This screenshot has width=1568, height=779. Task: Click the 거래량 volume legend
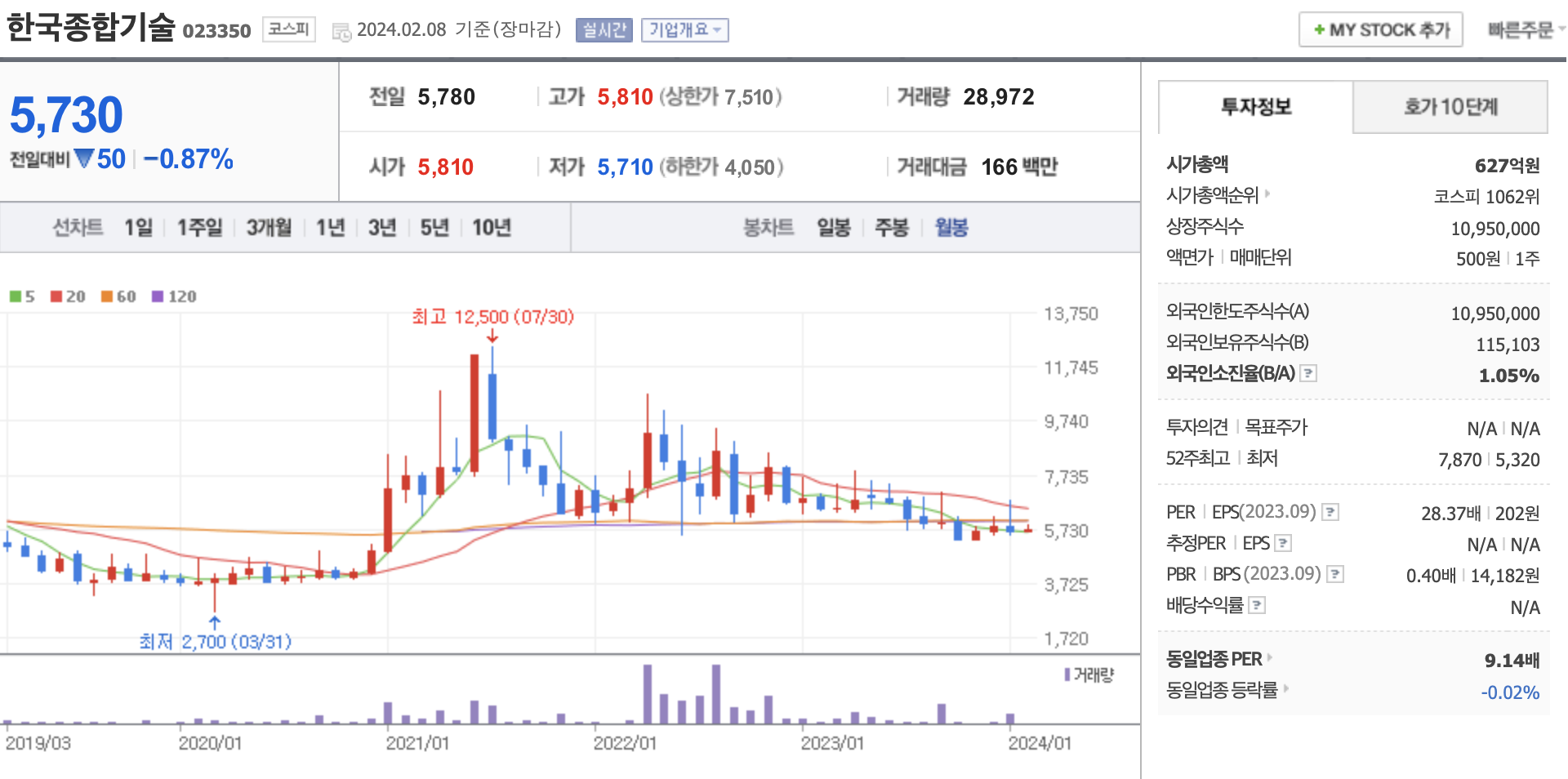point(1089,675)
